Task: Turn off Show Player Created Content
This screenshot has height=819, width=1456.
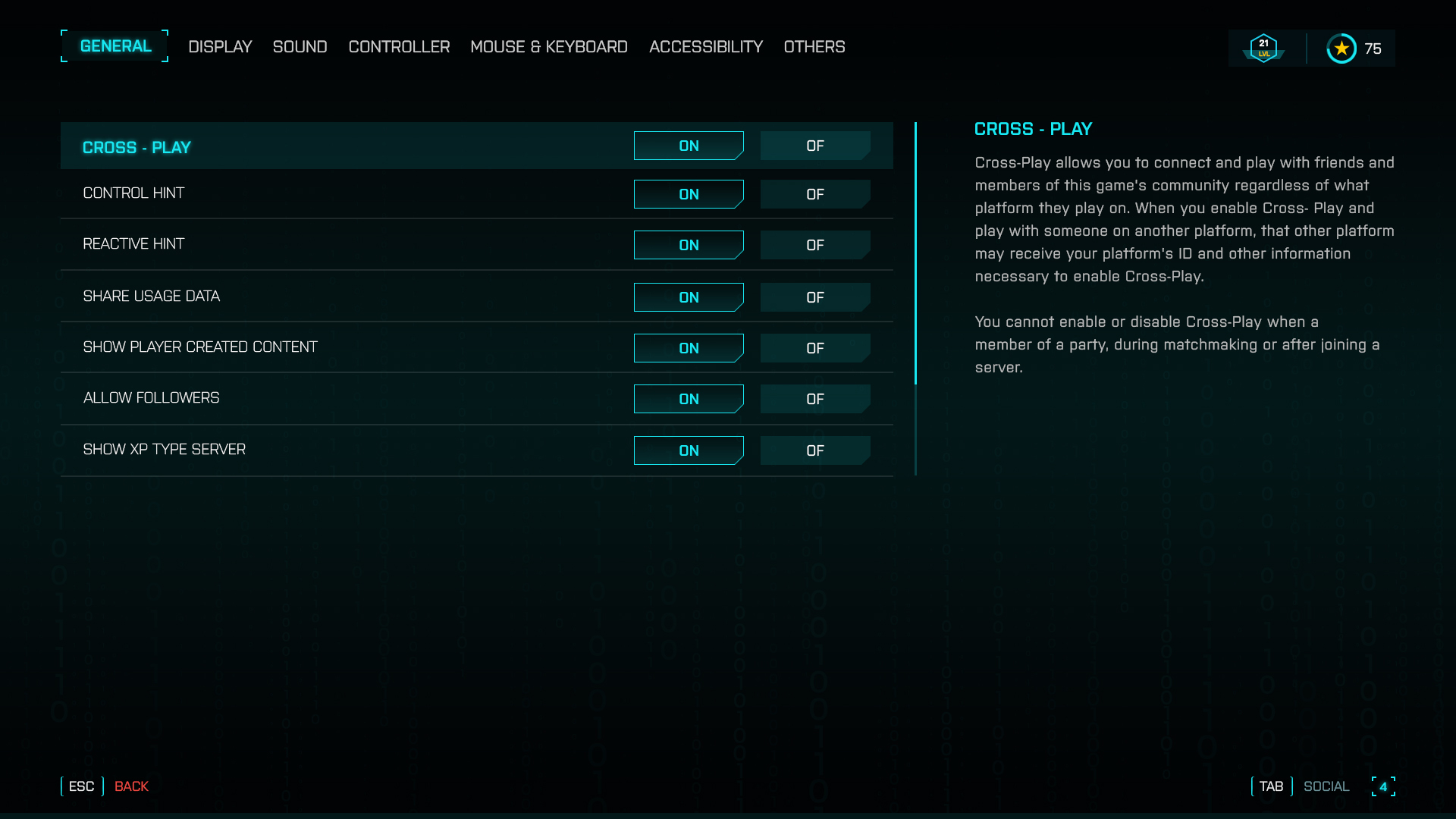Action: tap(814, 348)
